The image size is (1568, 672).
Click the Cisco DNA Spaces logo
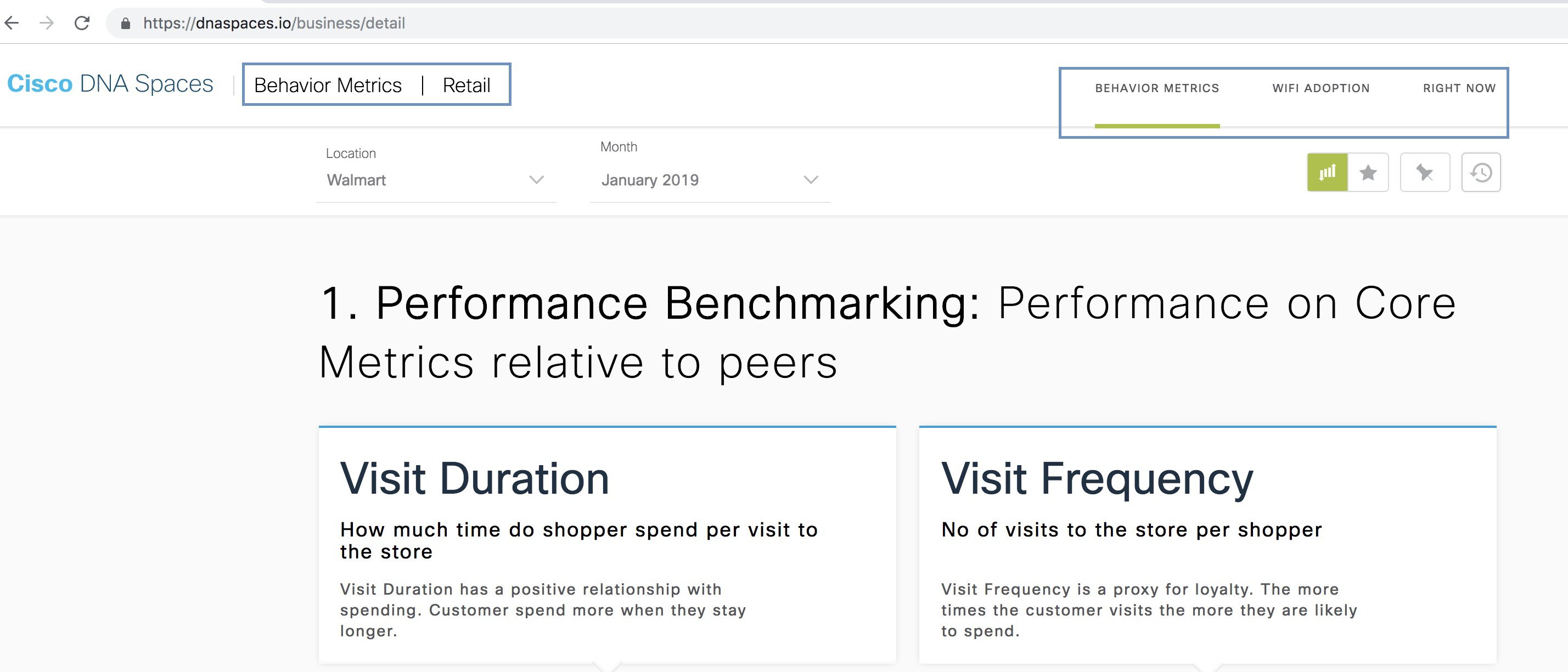[110, 83]
